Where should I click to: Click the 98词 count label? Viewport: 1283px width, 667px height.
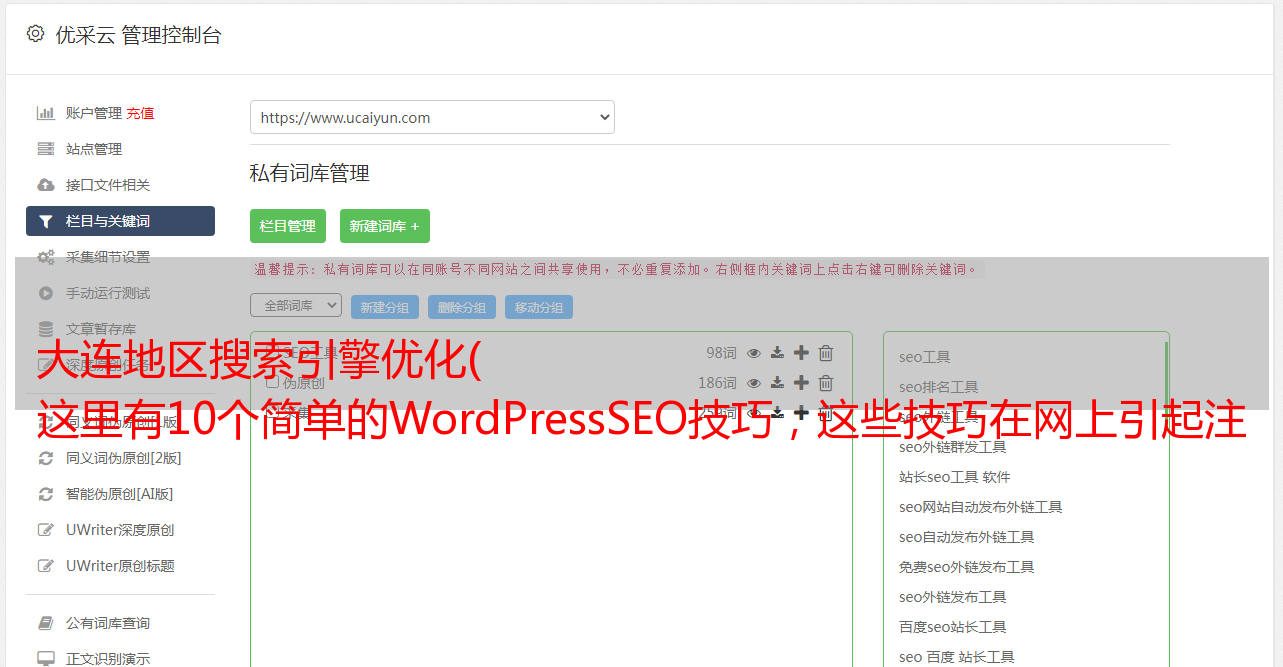click(721, 353)
